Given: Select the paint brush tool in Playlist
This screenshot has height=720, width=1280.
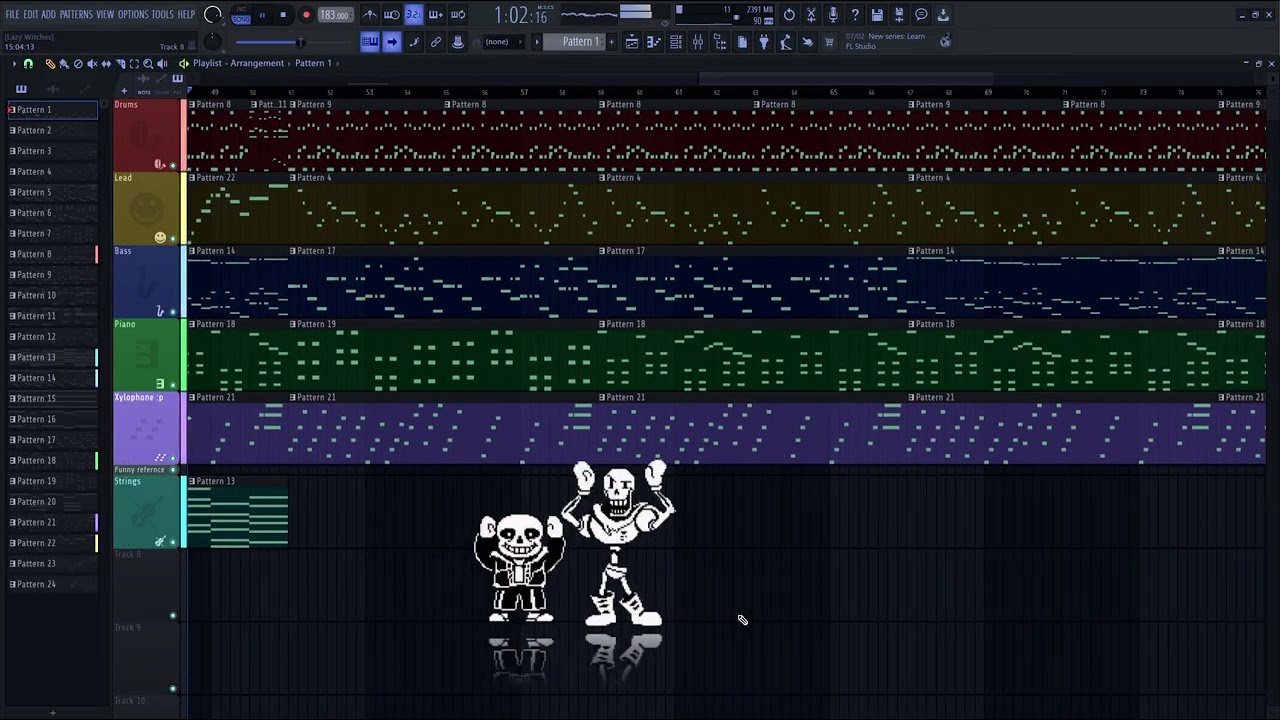Looking at the screenshot, I should click(x=64, y=64).
